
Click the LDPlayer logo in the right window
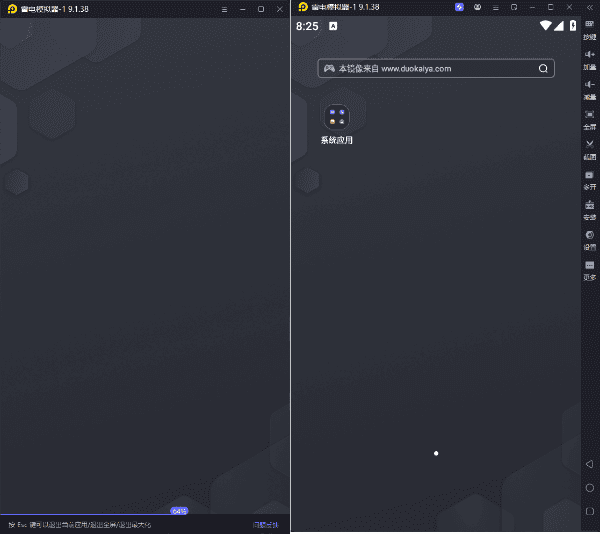[x=303, y=7]
